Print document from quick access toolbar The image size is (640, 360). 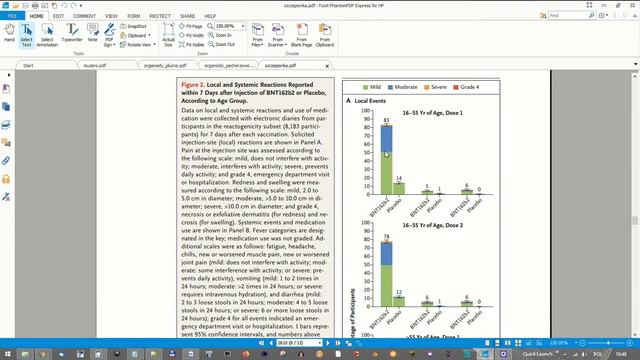coord(35,5)
